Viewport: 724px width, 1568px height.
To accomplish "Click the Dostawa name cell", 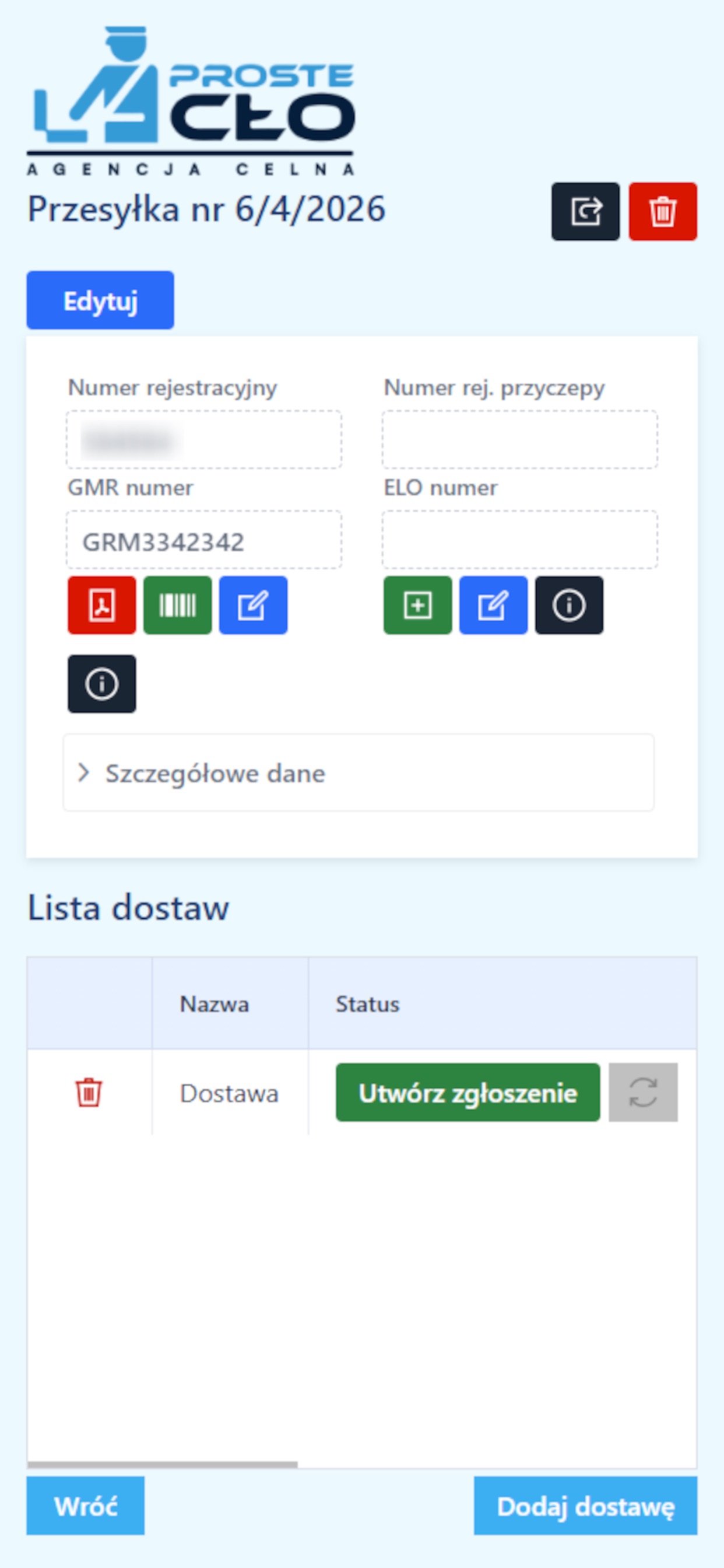I will click(230, 1092).
